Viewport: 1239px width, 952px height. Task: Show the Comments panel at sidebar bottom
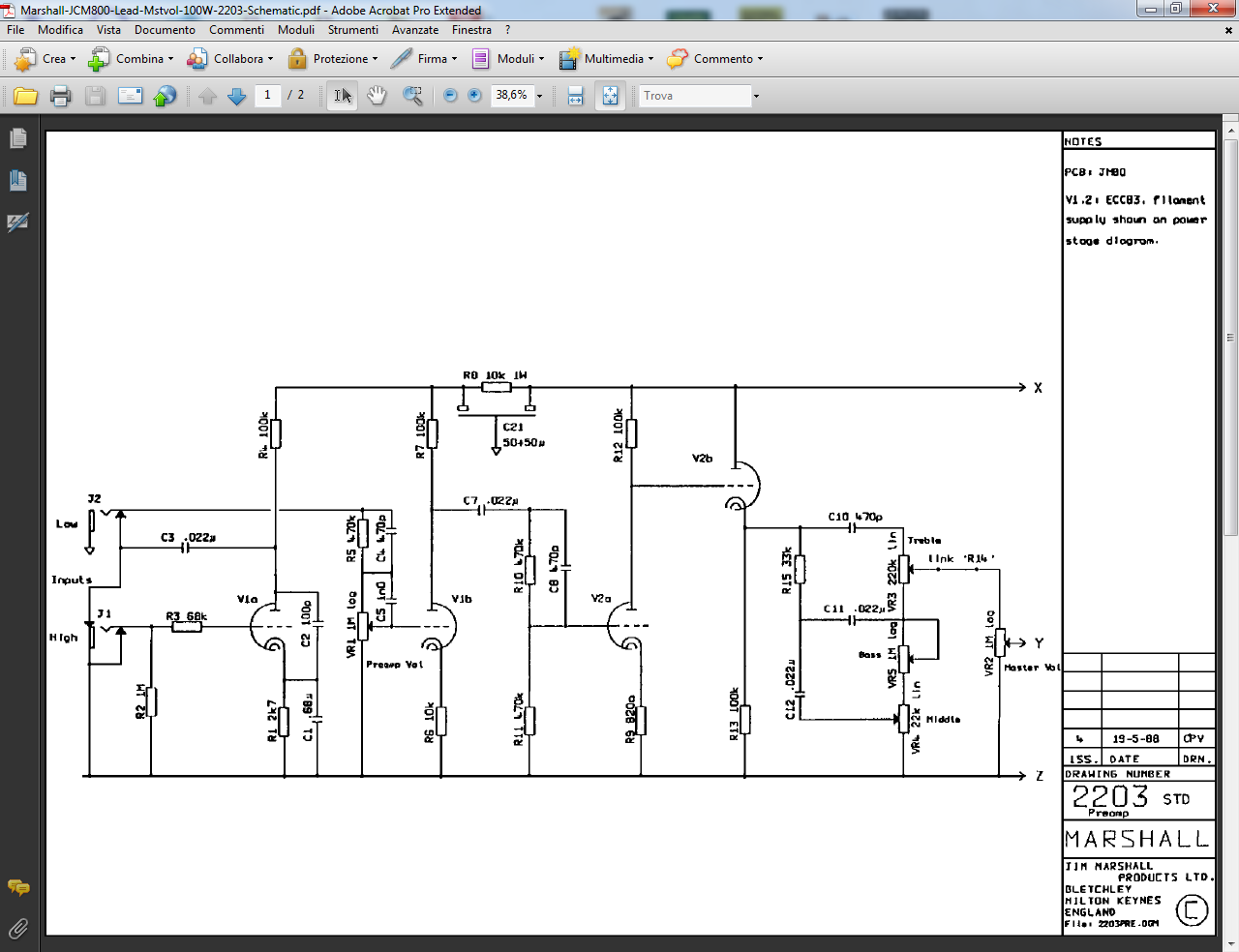(x=18, y=887)
